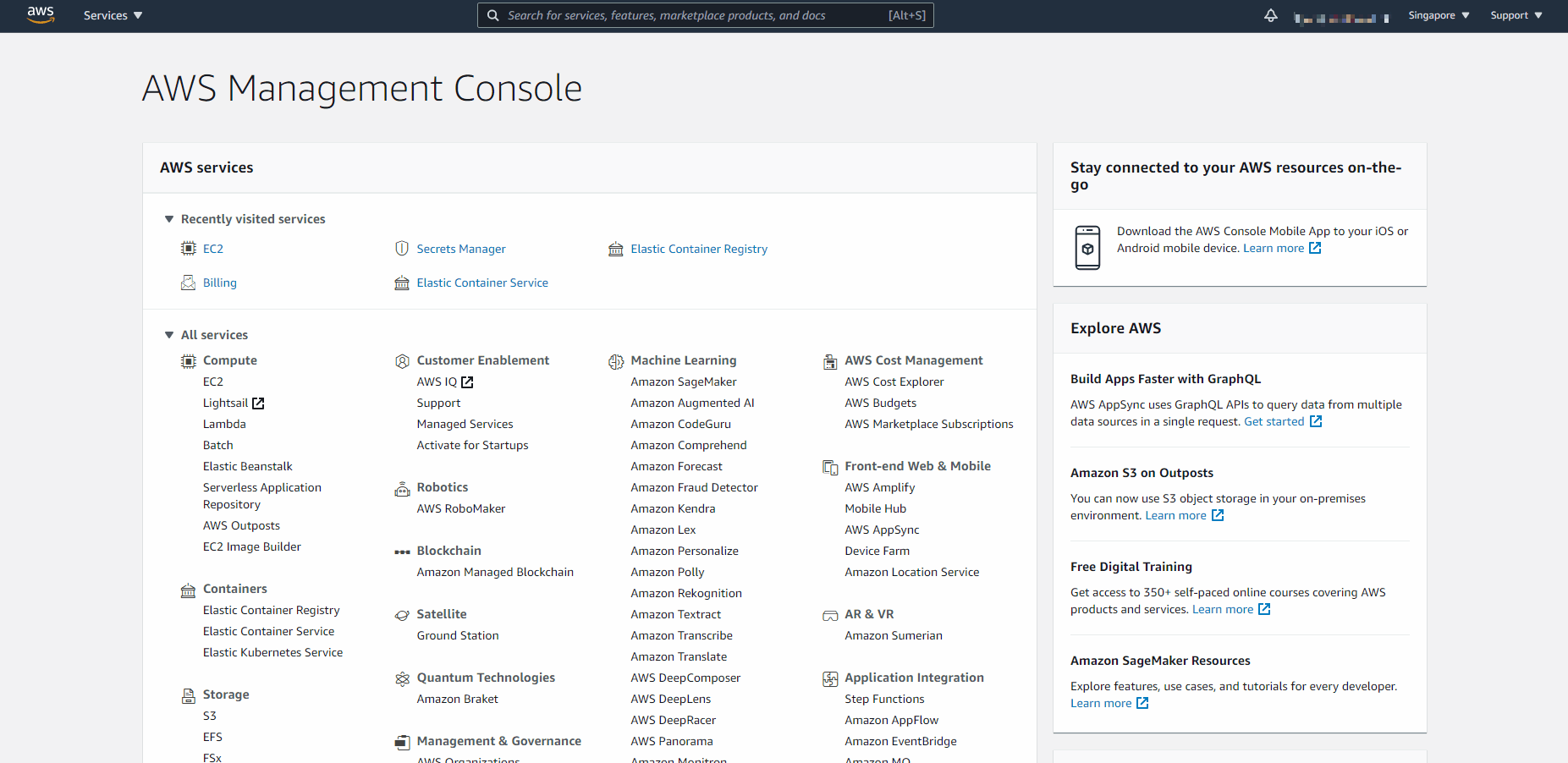Click the Machine Learning brain icon
This screenshot has height=763, width=1568.
[616, 361]
